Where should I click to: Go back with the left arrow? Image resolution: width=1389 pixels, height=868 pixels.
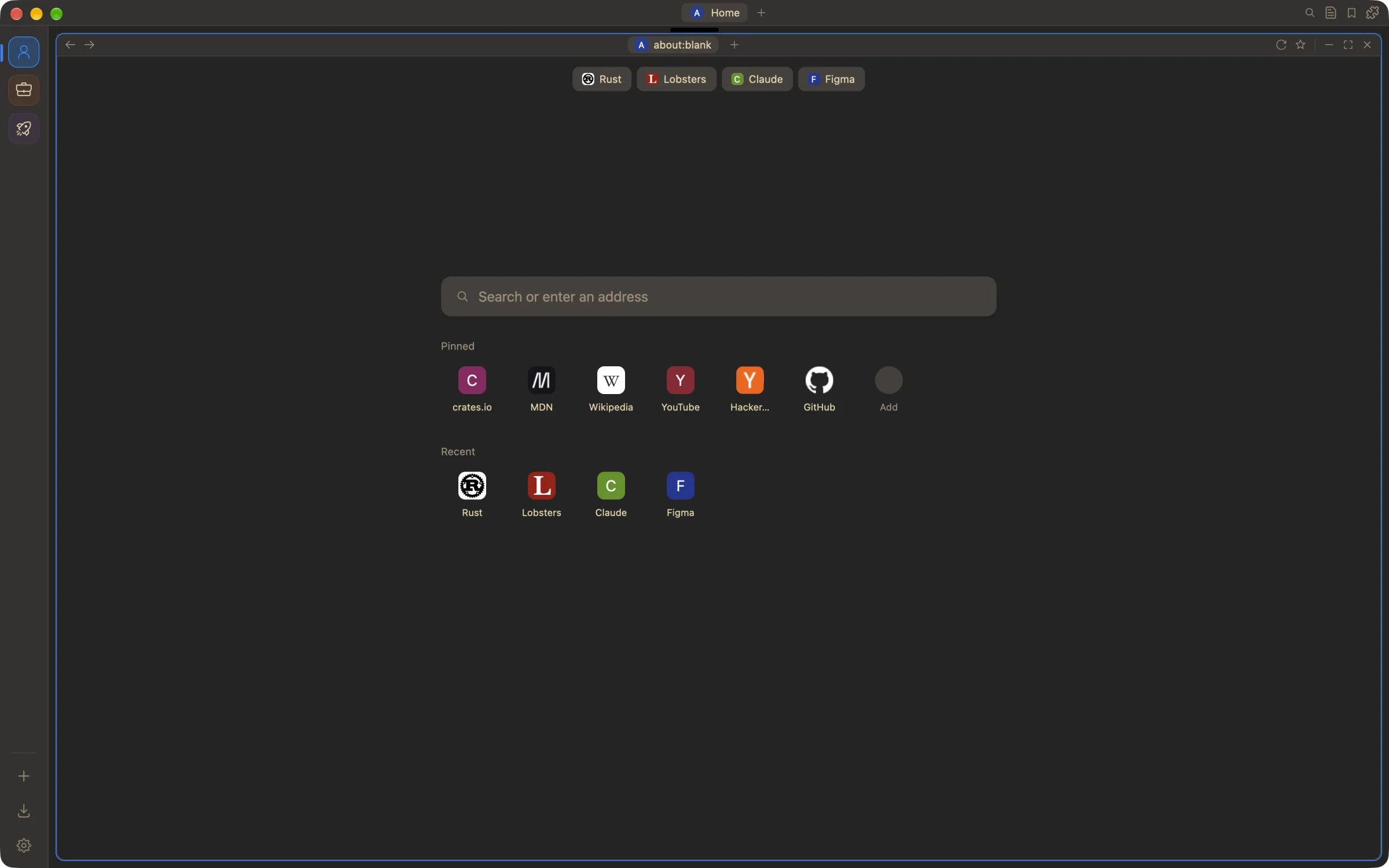coord(70,45)
